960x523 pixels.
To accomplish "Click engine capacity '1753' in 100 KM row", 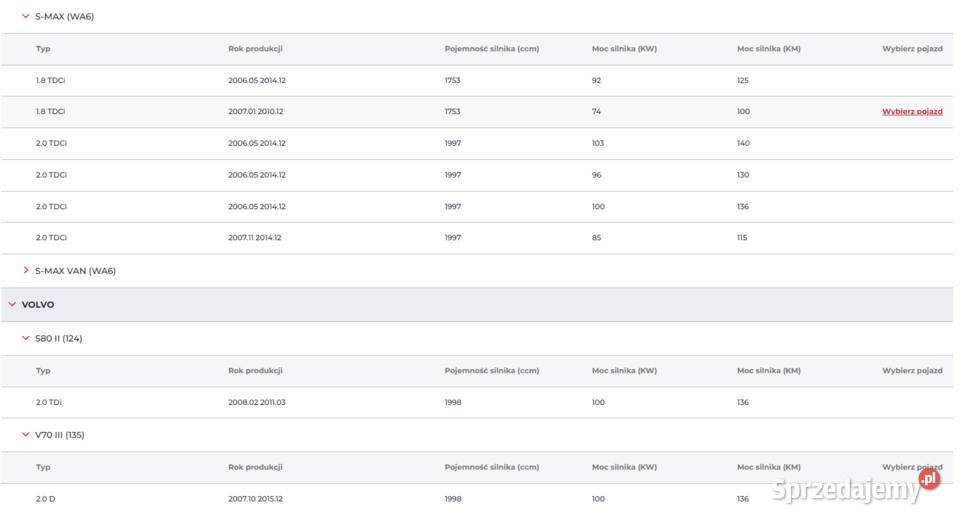I will click(452, 111).
